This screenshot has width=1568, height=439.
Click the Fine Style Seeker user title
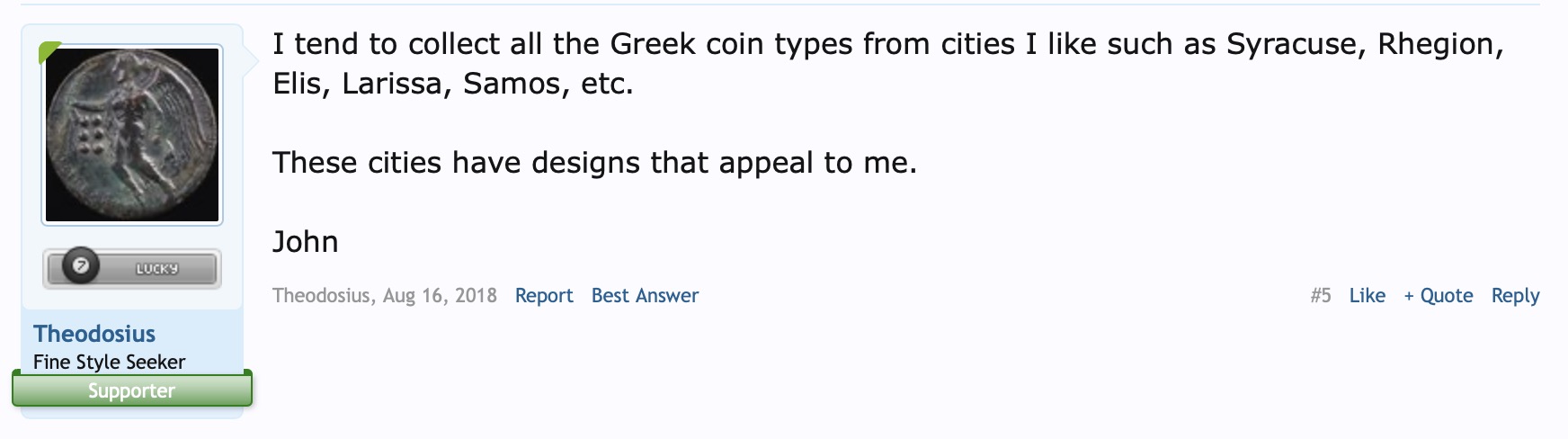click(110, 362)
